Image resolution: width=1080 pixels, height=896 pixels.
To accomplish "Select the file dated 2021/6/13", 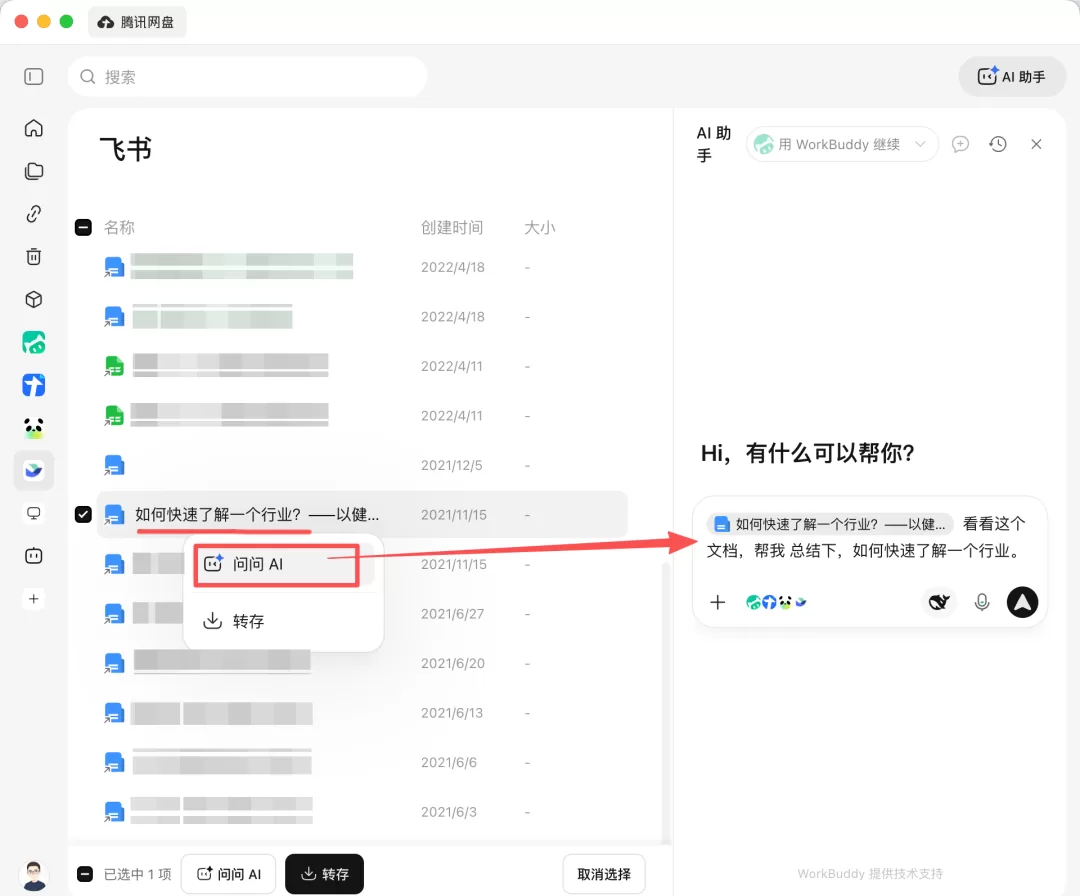I will (x=362, y=713).
